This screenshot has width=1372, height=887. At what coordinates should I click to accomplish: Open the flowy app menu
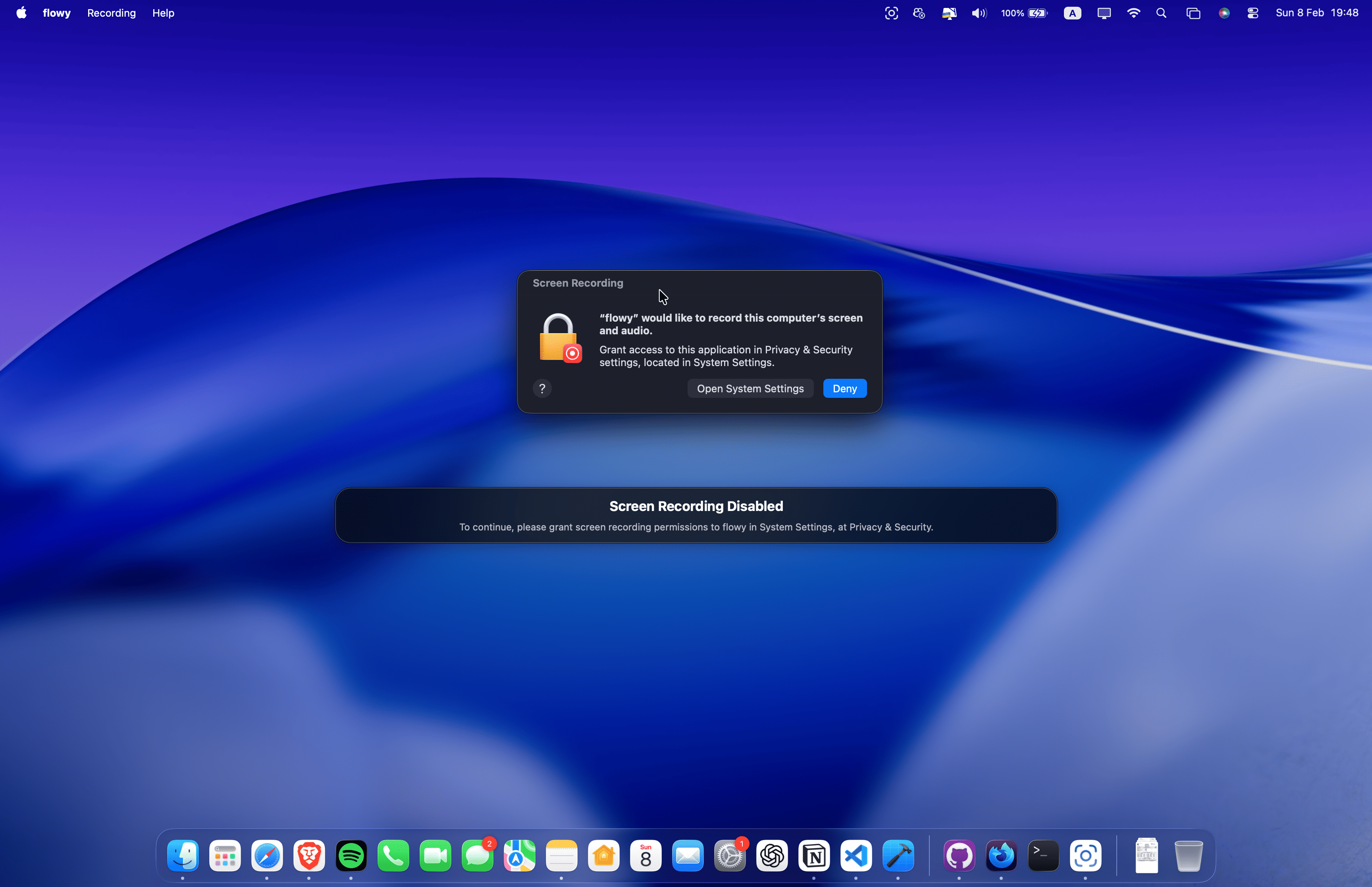coord(56,13)
